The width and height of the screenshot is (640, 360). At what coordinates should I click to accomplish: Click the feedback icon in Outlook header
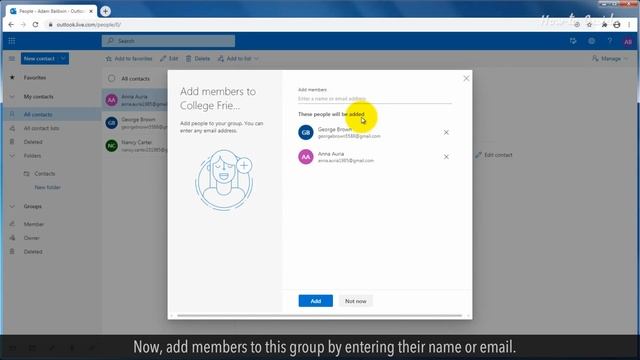pyautogui.click(x=573, y=41)
